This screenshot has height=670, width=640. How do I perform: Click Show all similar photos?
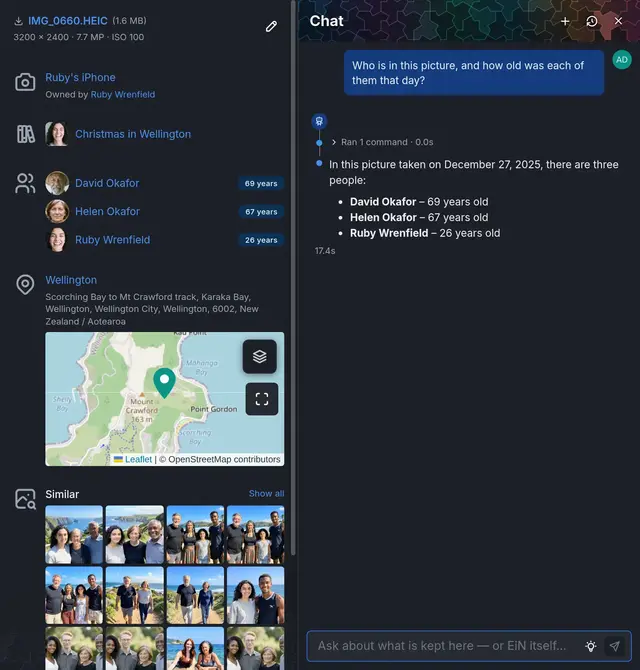(x=266, y=494)
